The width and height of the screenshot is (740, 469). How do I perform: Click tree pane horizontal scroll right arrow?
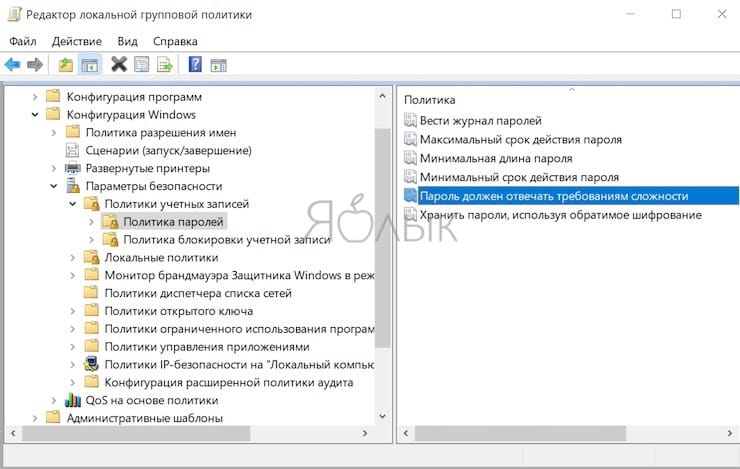tap(365, 433)
